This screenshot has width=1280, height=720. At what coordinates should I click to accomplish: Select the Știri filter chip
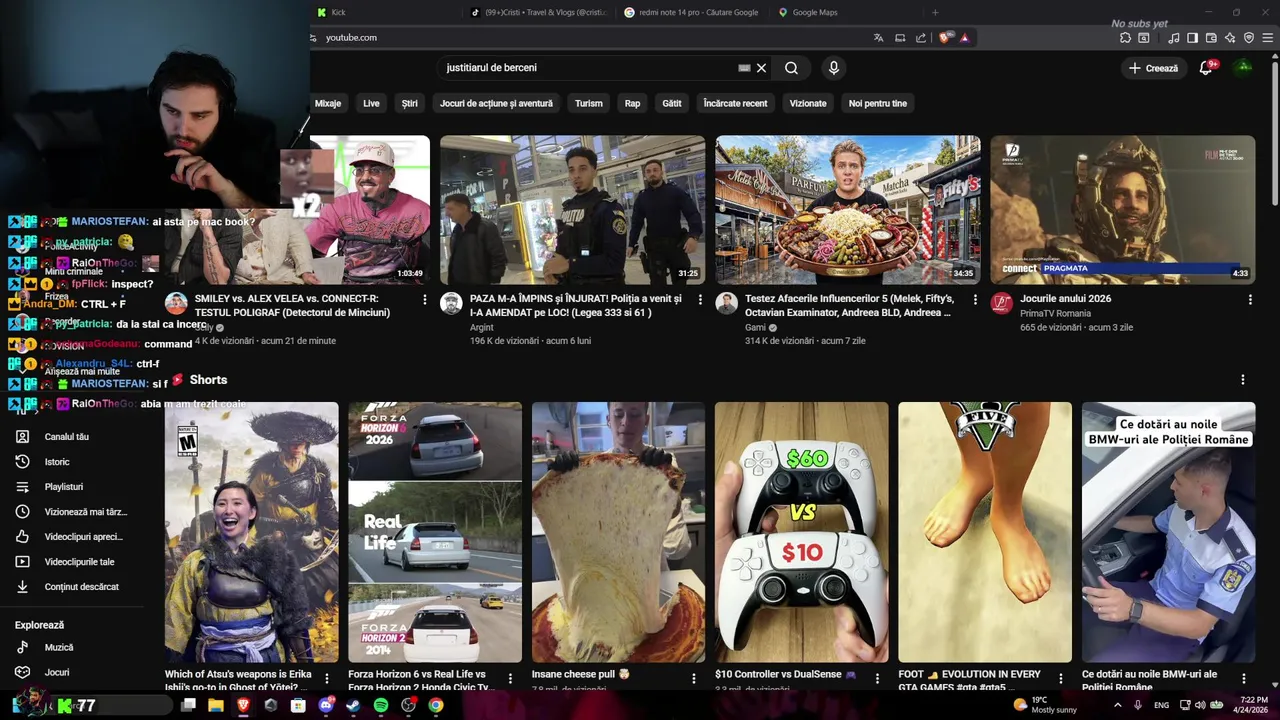(x=409, y=103)
